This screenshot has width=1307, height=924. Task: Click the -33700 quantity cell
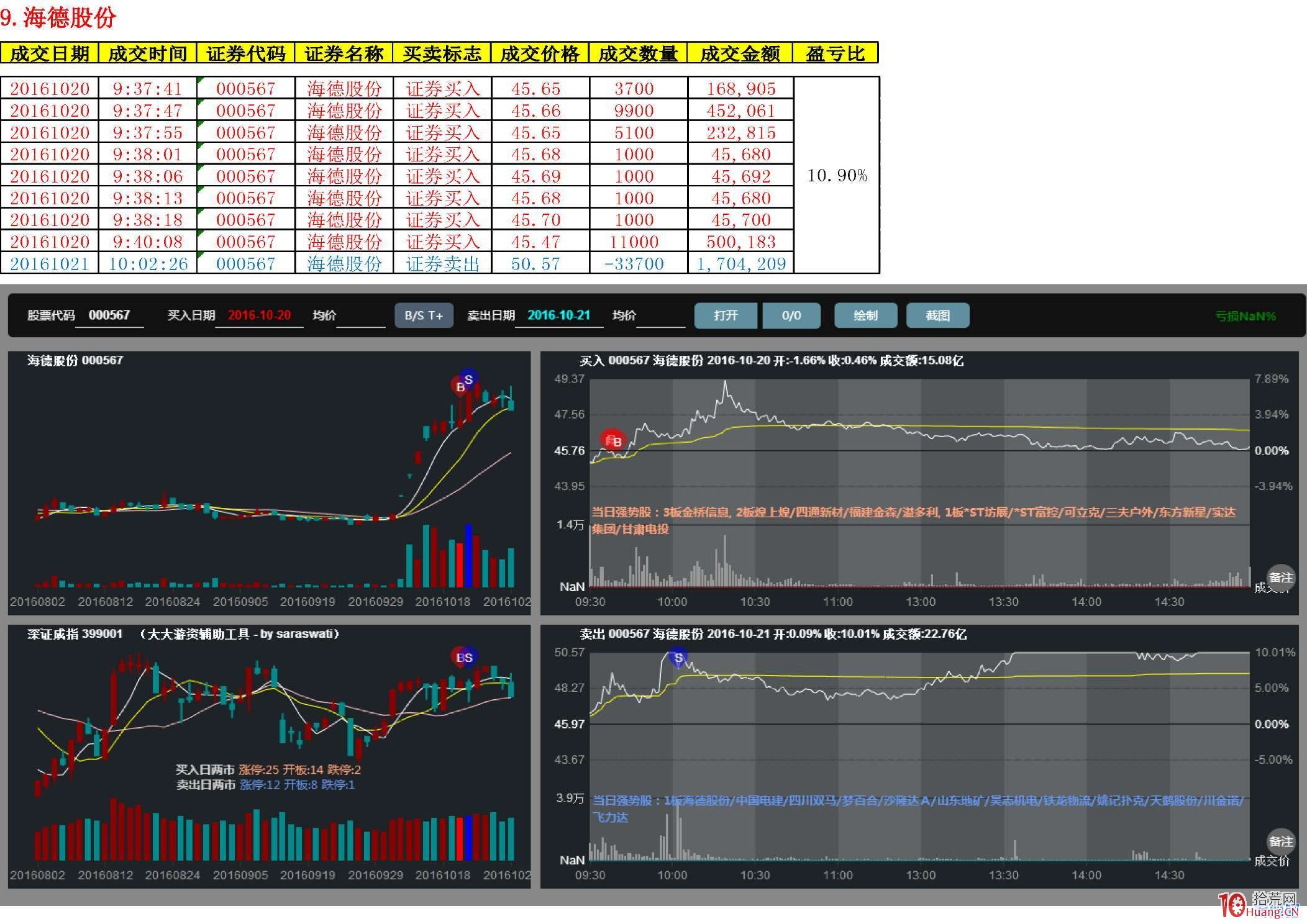[x=638, y=264]
